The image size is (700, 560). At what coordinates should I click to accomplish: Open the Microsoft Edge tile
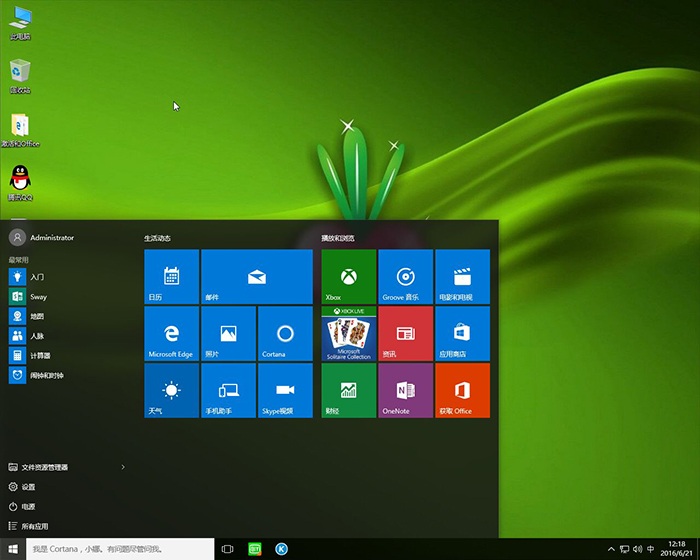pos(171,333)
